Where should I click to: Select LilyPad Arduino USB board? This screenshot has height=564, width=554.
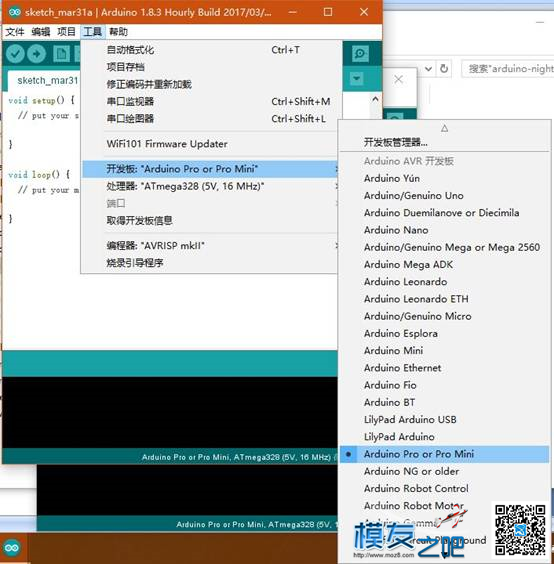pos(444,420)
